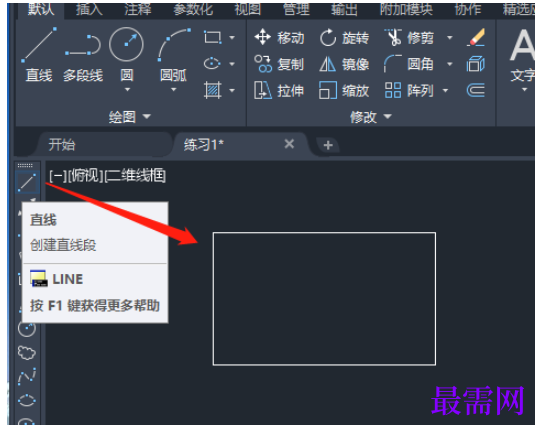Expand the 绘图 draw panel
The image size is (543, 432).
click(x=130, y=117)
